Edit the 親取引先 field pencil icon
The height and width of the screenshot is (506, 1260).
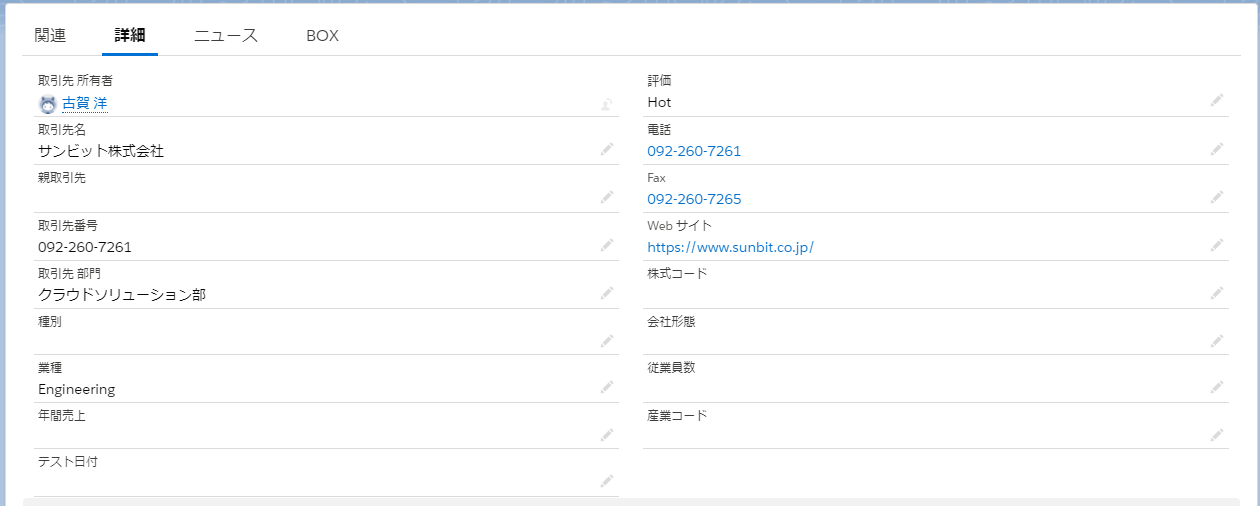click(x=606, y=197)
